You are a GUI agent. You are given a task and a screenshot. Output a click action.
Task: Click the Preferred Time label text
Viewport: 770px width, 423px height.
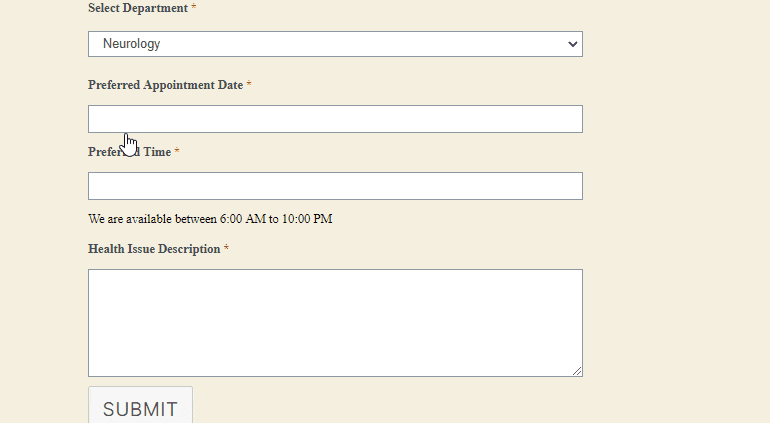click(x=130, y=152)
